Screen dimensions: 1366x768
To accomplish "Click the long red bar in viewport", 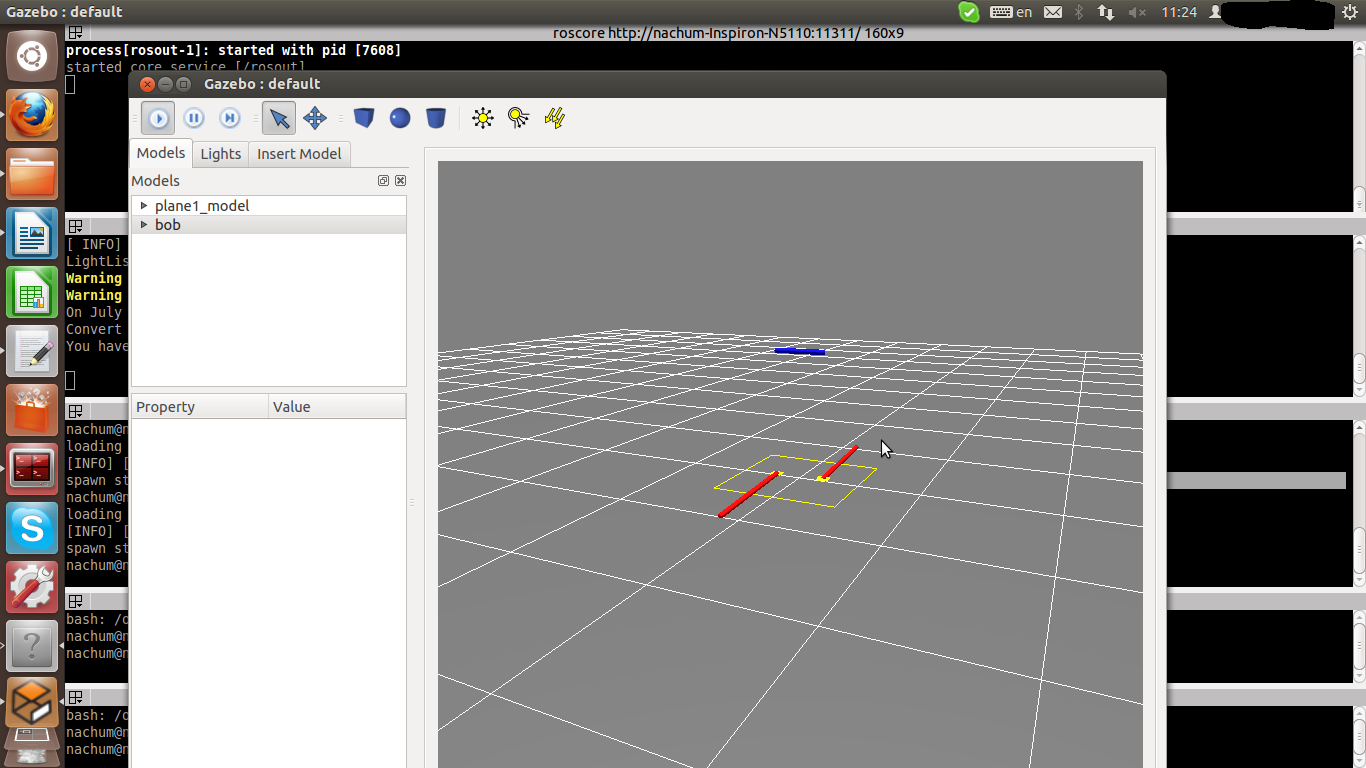I will pos(749,494).
